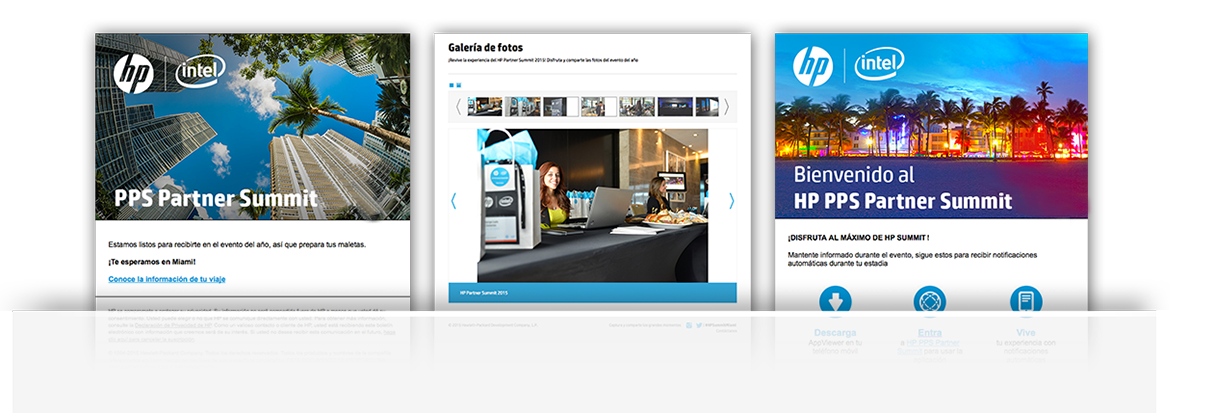Click '¡DISFRUTA AL MÁXIMO DE HP SUMMIT!' heading
Viewport: 1215px width, 413px height.
[x=858, y=238]
